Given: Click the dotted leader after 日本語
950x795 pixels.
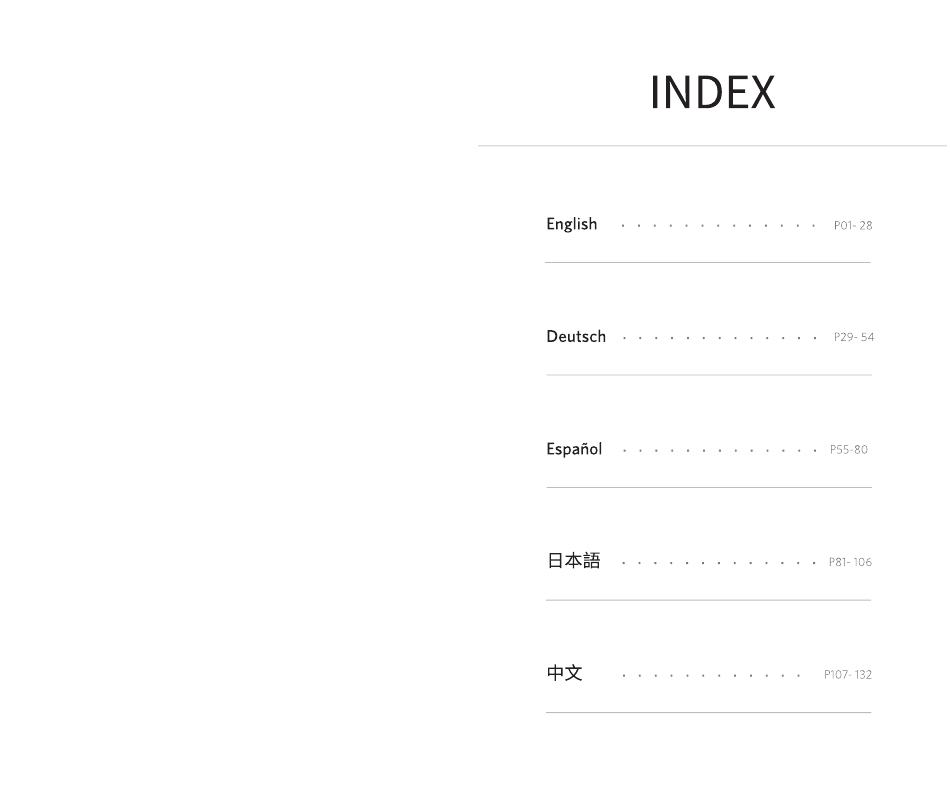Looking at the screenshot, I should (718, 563).
